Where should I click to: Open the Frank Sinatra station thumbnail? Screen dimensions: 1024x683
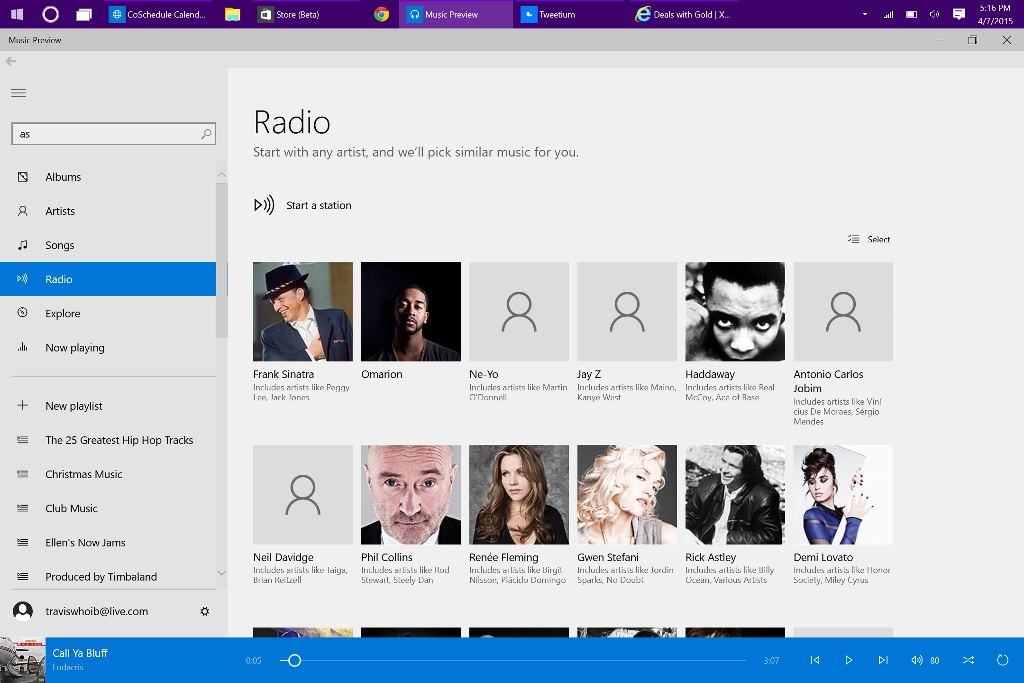point(303,311)
